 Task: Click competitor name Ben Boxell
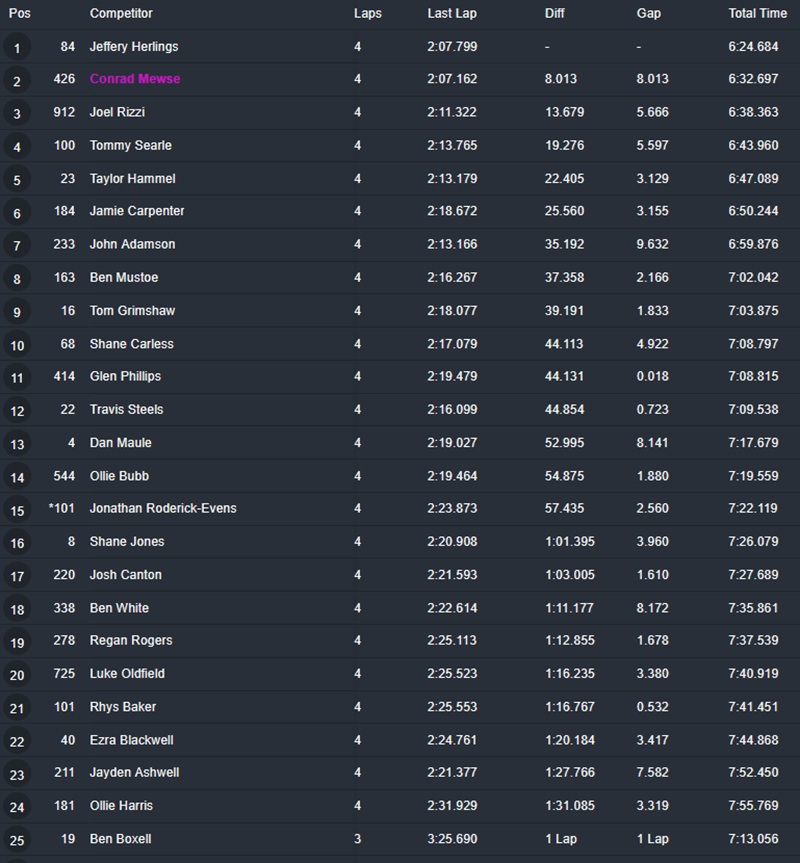tap(121, 838)
